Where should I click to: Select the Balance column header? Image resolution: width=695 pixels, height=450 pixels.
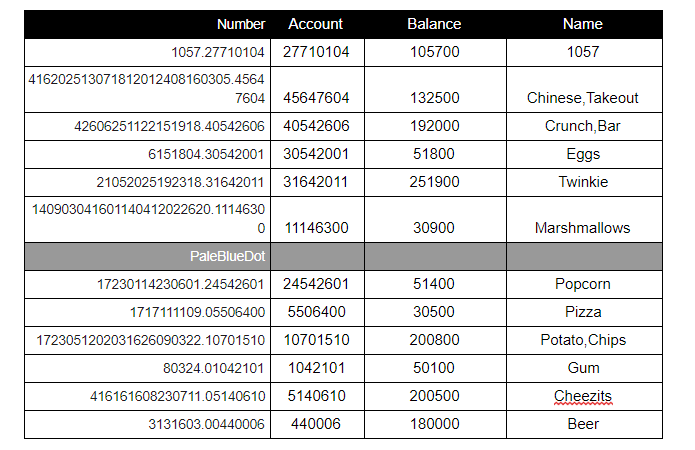tap(435, 24)
